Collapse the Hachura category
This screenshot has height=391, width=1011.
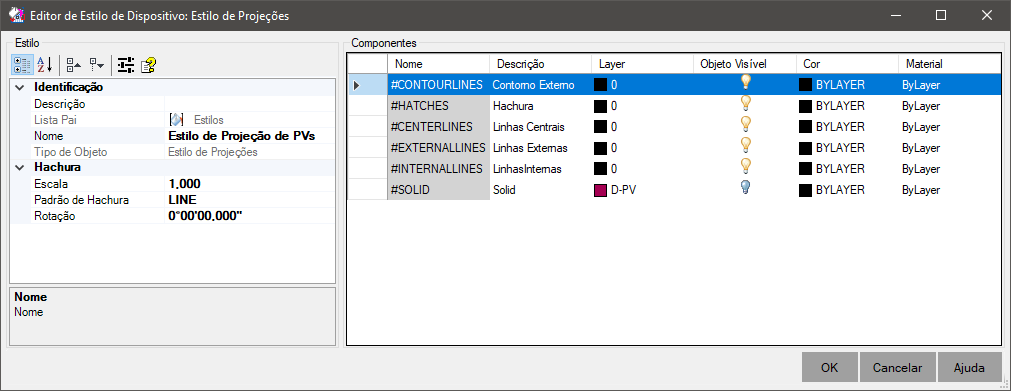(20, 168)
